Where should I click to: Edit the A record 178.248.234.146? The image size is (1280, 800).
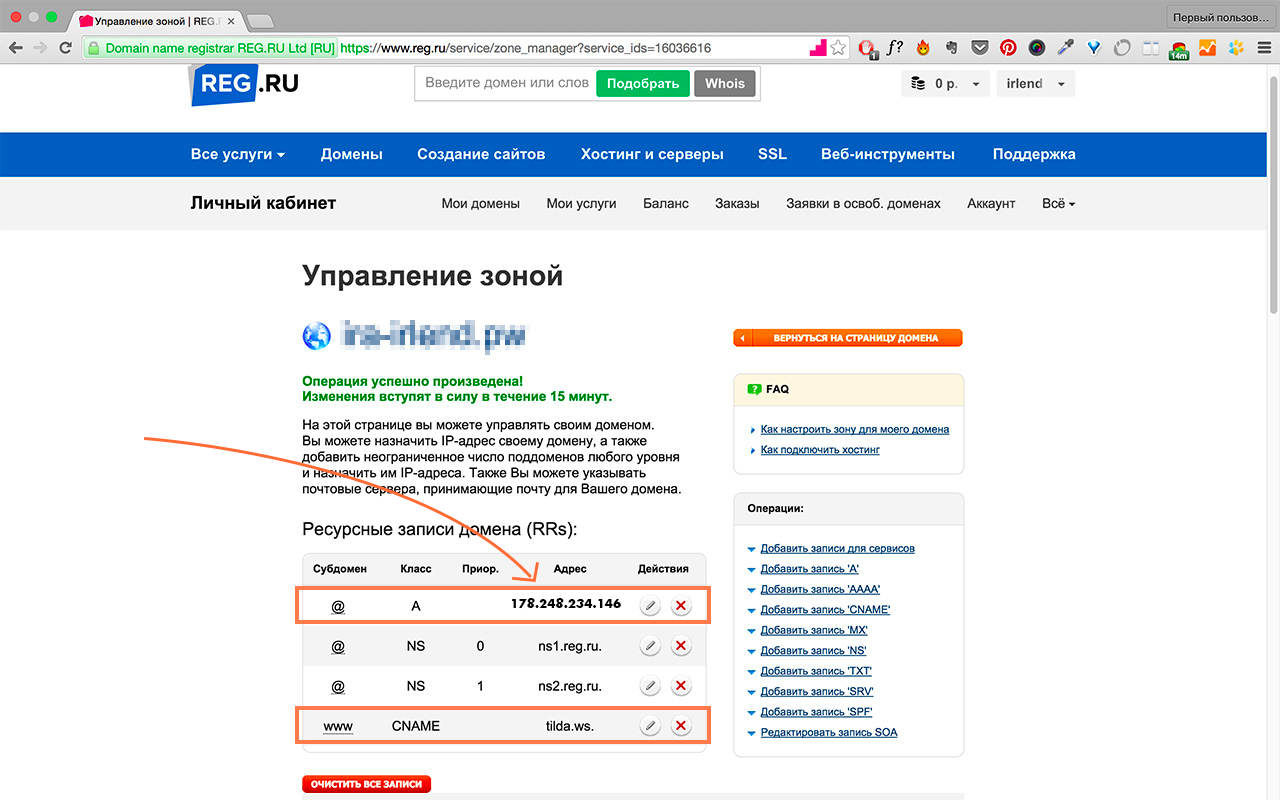[x=650, y=605]
